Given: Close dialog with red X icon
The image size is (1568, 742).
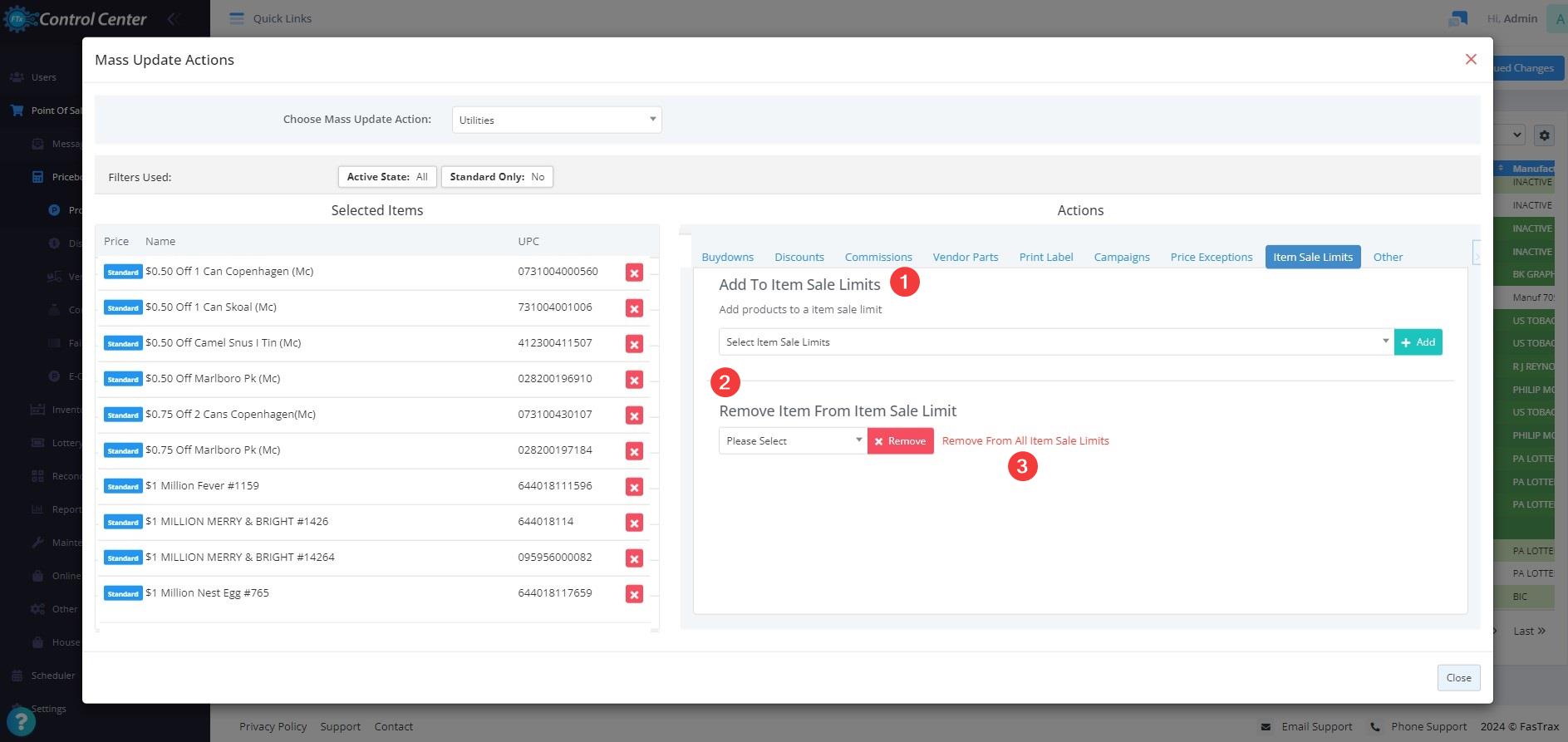Looking at the screenshot, I should (1471, 59).
